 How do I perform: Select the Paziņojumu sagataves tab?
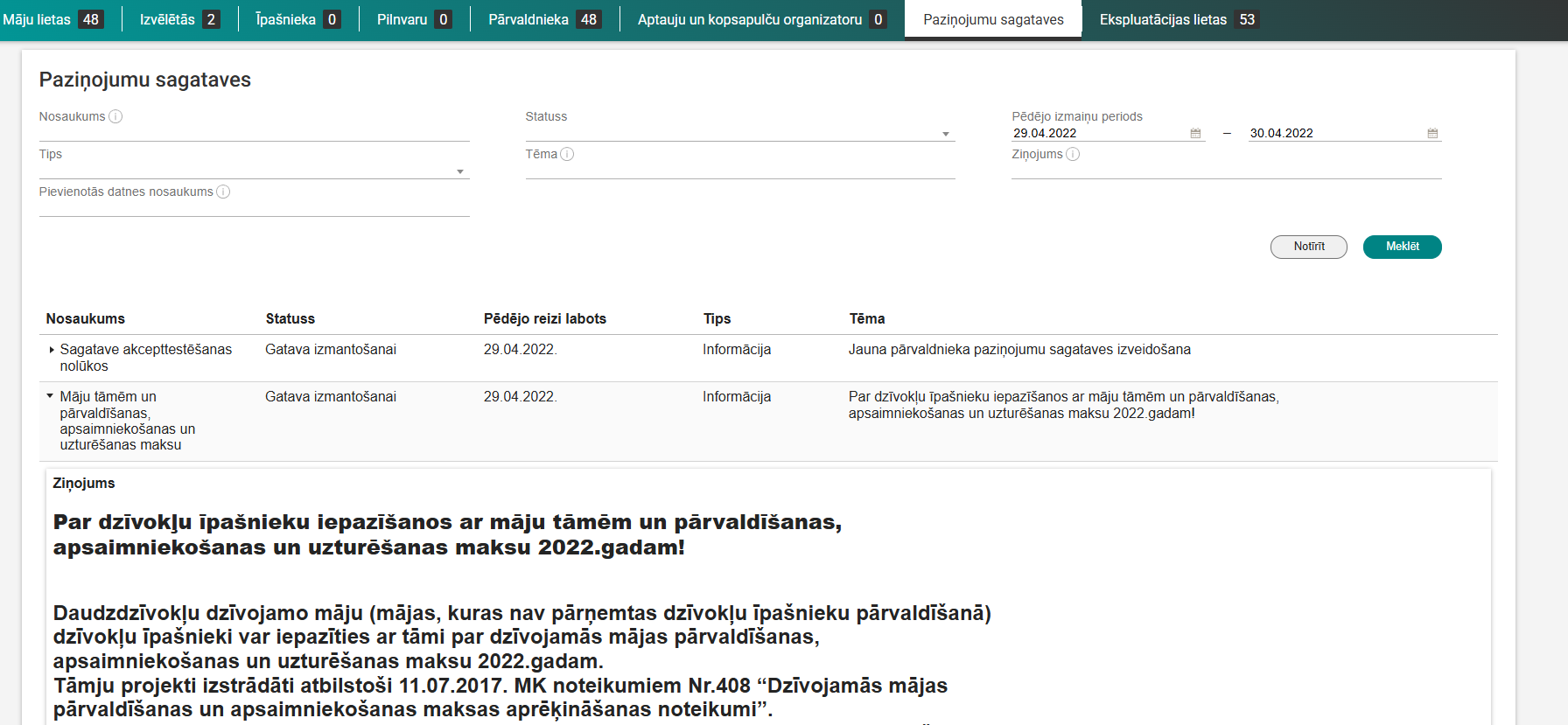993,19
